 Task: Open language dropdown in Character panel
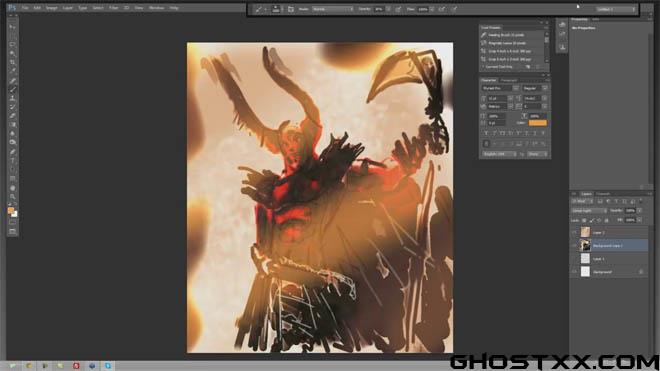point(499,154)
